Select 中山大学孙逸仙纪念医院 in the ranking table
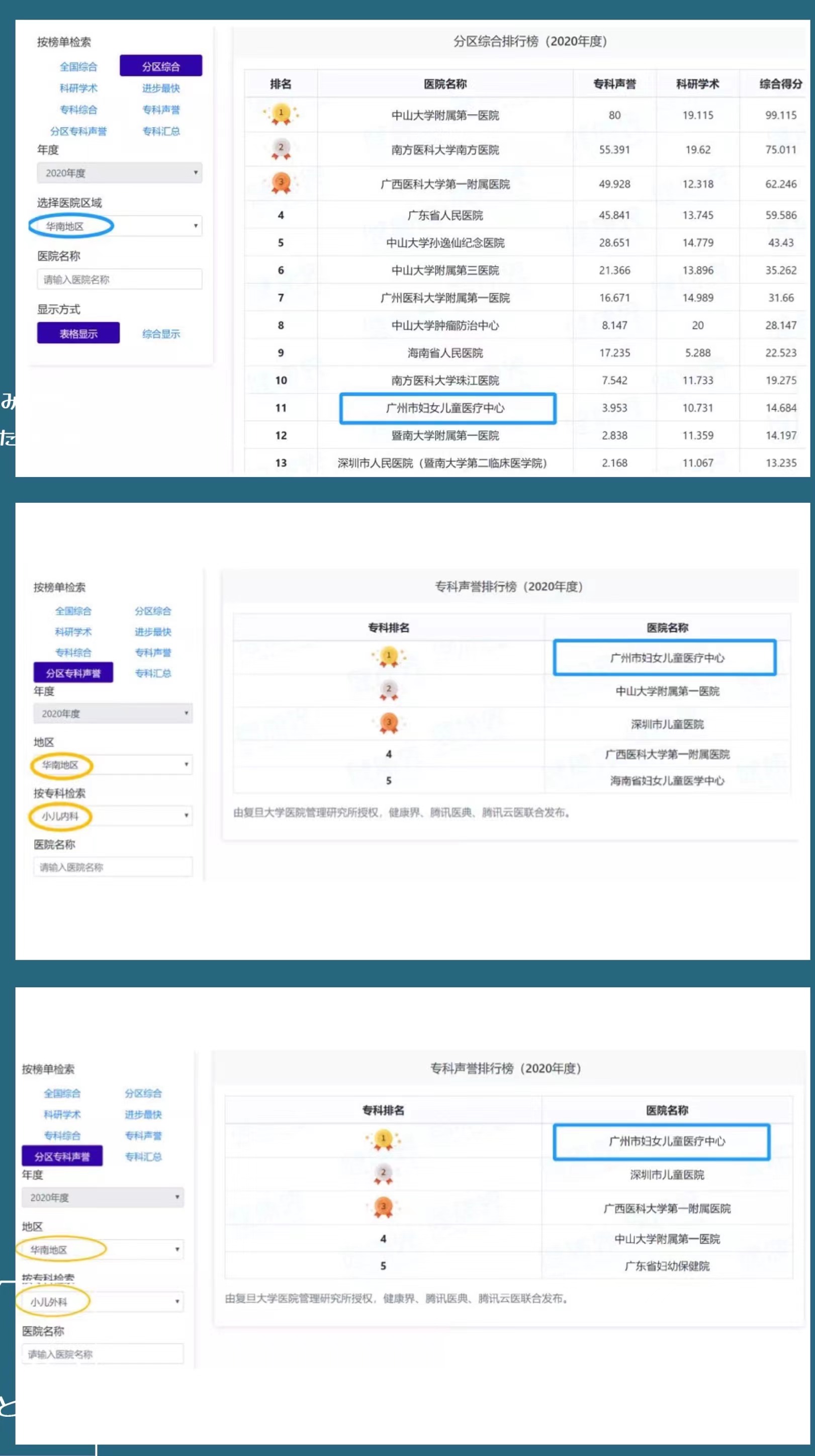Image resolution: width=815 pixels, height=1456 pixels. click(445, 242)
